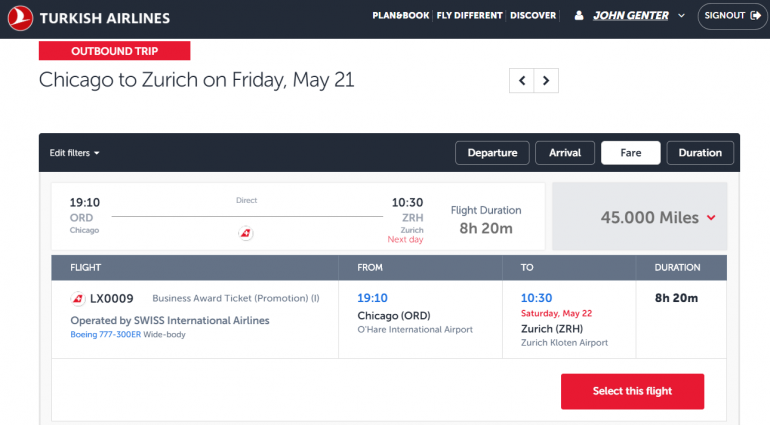770x425 pixels.
Task: Open the Plan&Book menu
Action: 401,16
